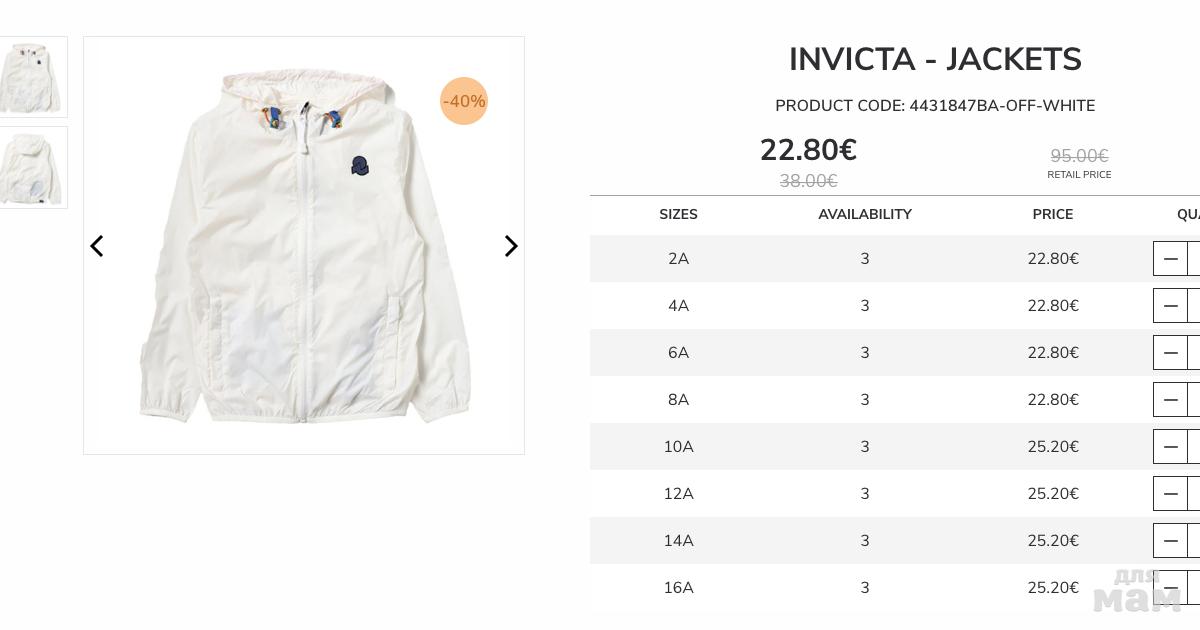
Task: Decrease quantity for size 12A
Action: click(x=1170, y=494)
